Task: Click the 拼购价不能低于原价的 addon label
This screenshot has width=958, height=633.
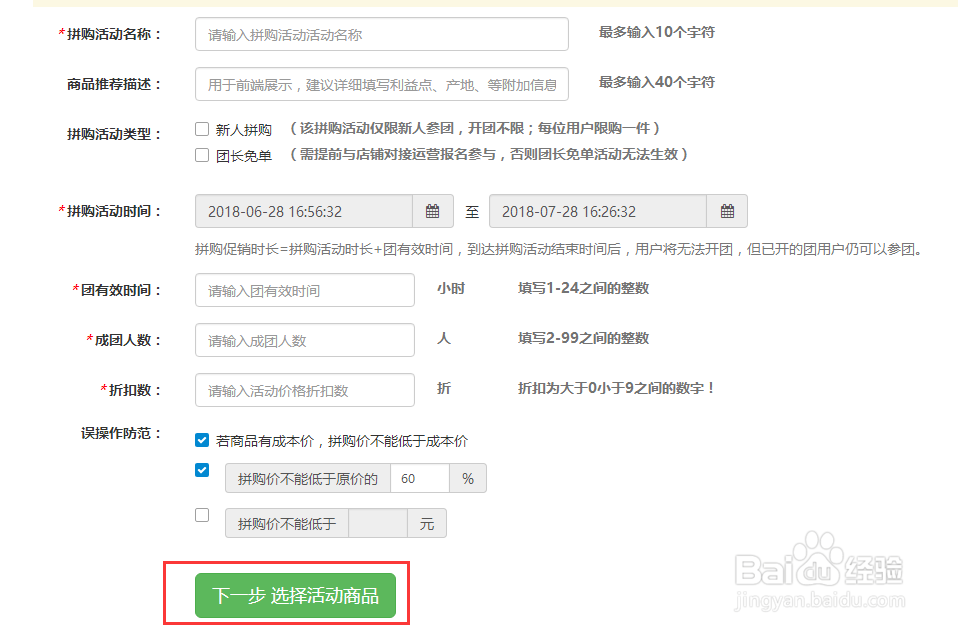Action: 308,478
